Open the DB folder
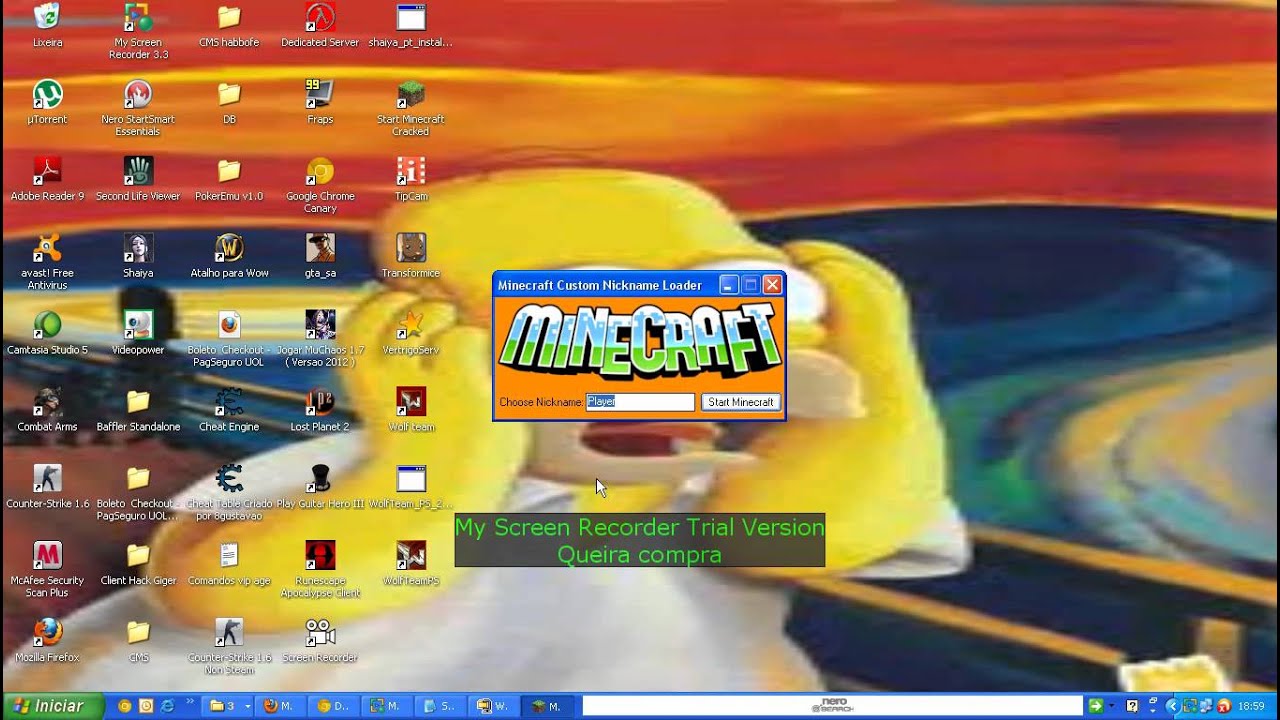The width and height of the screenshot is (1280, 720). (x=229, y=103)
